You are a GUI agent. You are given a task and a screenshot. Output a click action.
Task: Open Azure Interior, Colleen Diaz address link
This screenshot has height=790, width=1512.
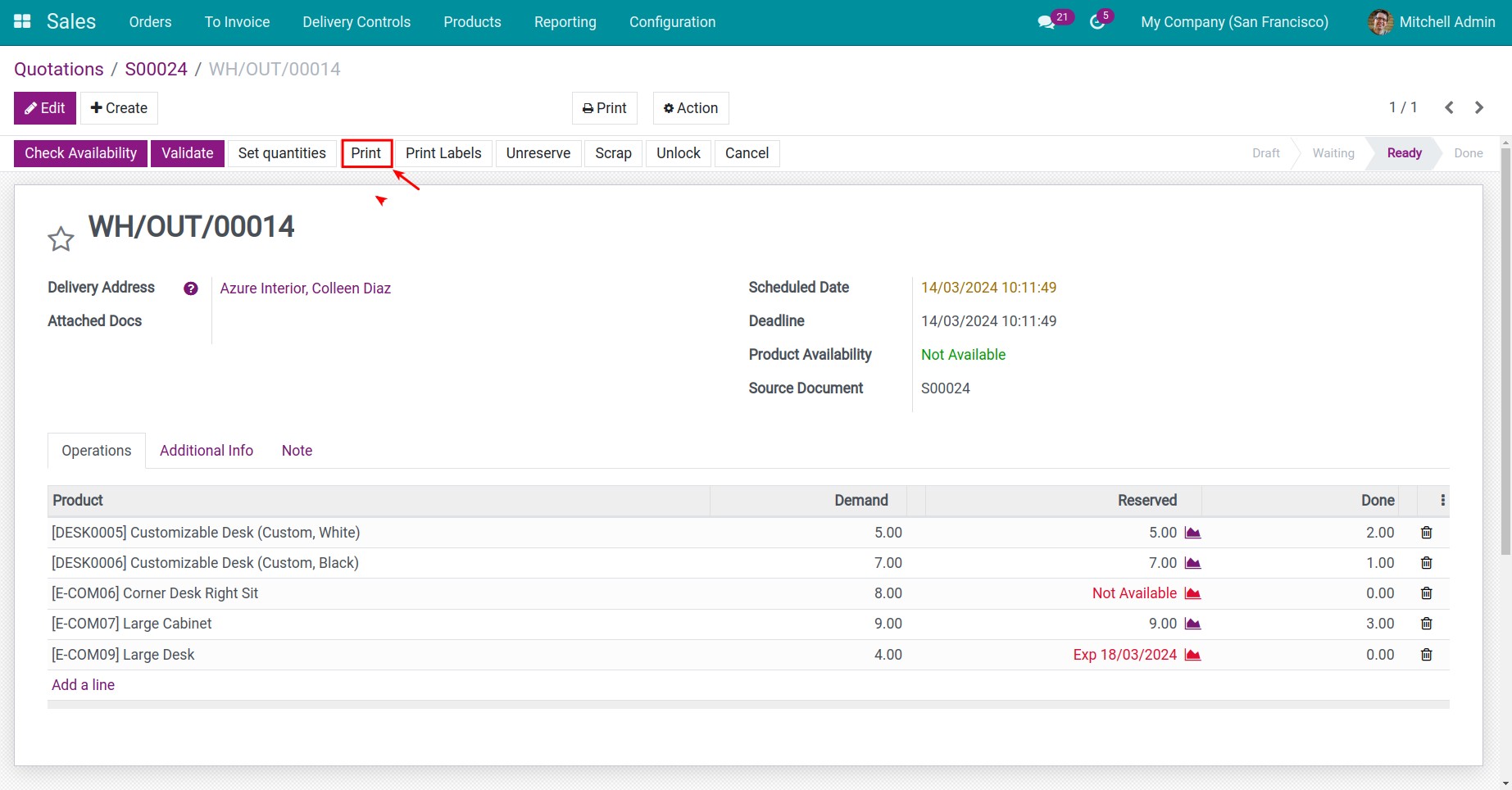tap(306, 288)
